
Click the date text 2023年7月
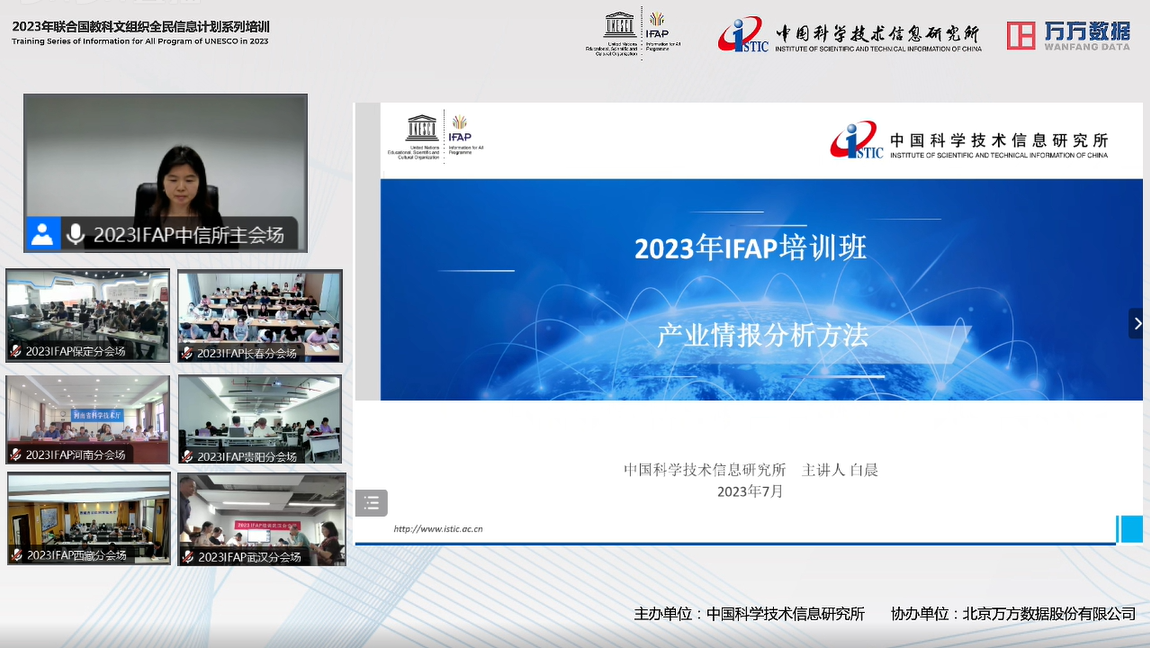pyautogui.click(x=750, y=492)
